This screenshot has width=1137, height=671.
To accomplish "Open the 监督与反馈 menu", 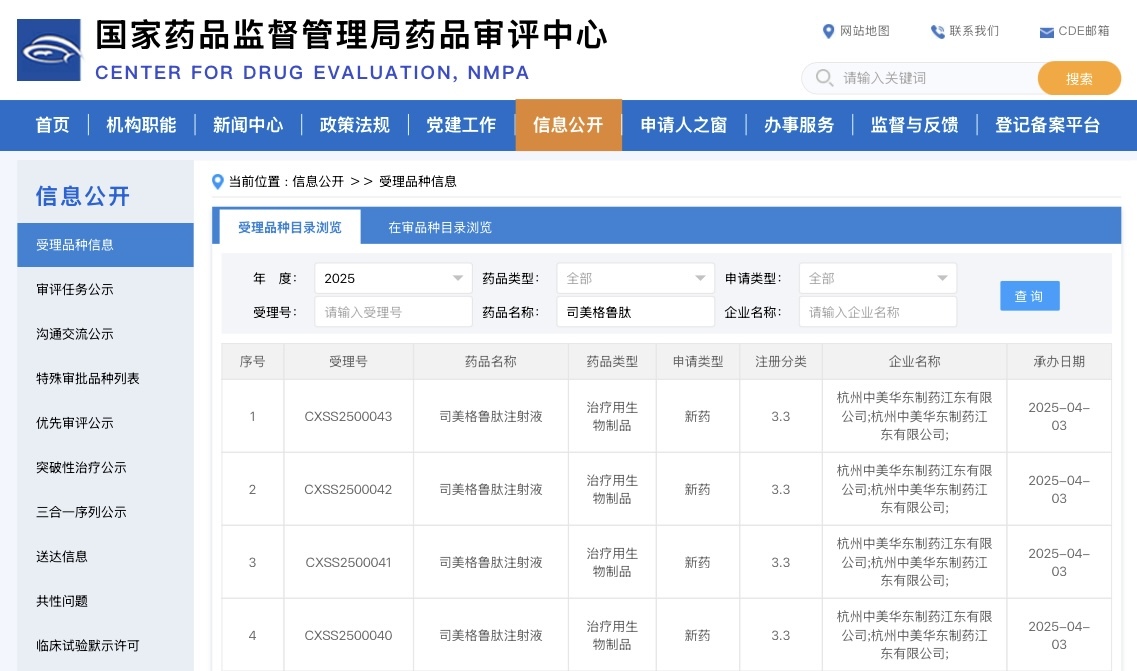I will pos(914,125).
